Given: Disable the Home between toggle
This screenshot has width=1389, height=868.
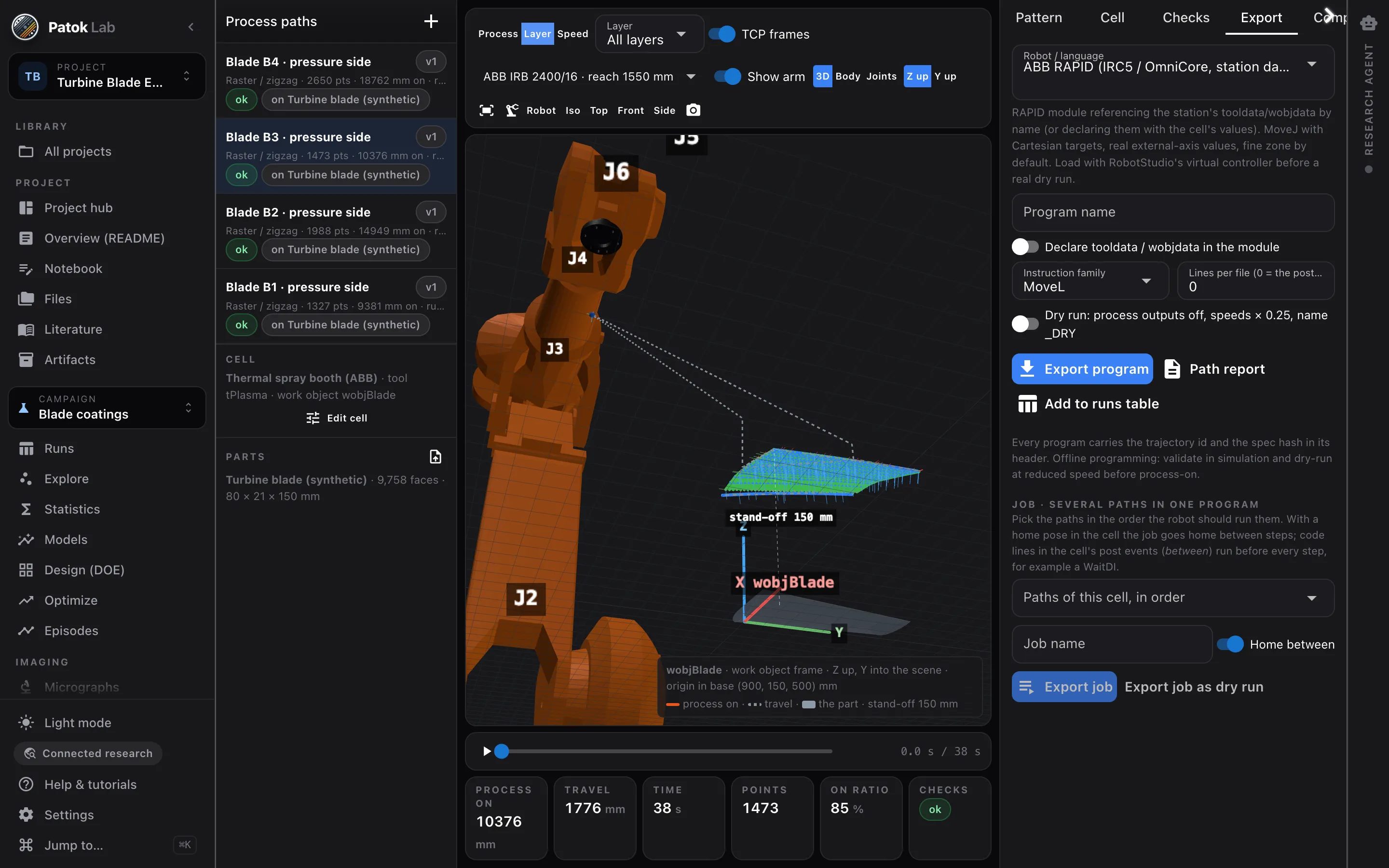Looking at the screenshot, I should point(1230,644).
